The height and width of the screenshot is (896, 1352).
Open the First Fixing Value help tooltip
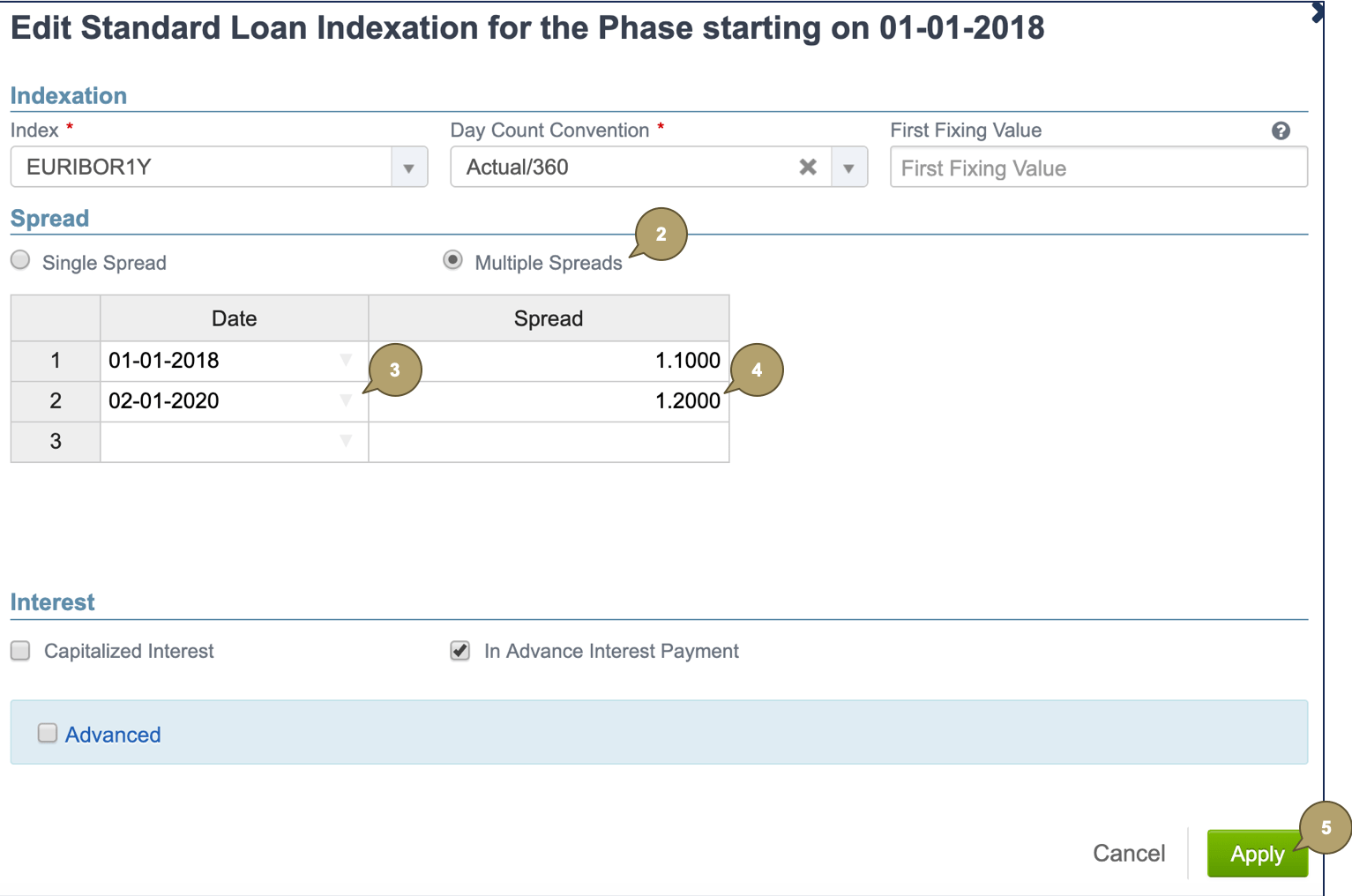click(1281, 131)
